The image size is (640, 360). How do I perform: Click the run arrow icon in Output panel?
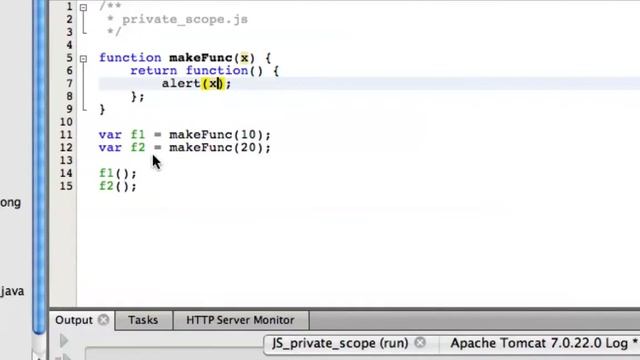[64, 340]
